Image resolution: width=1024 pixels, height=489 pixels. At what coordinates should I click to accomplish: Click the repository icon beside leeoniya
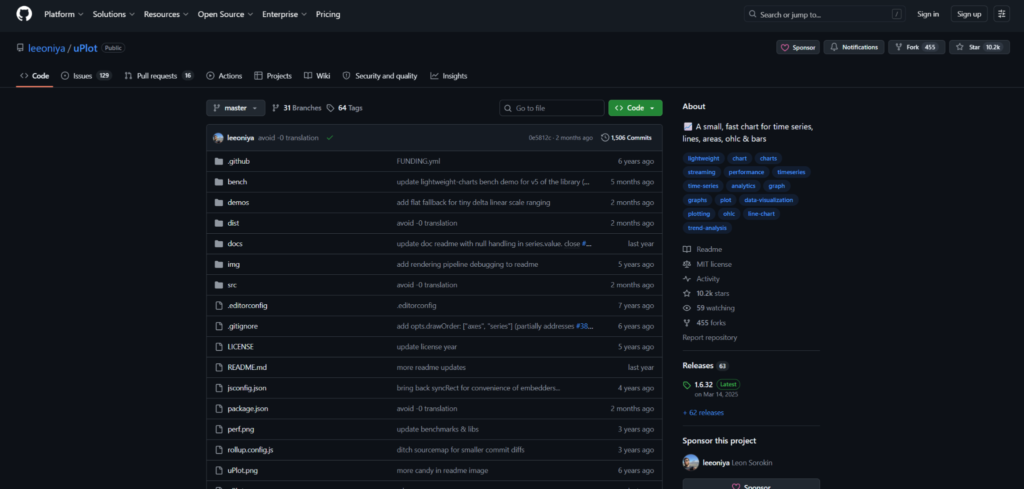[x=20, y=48]
